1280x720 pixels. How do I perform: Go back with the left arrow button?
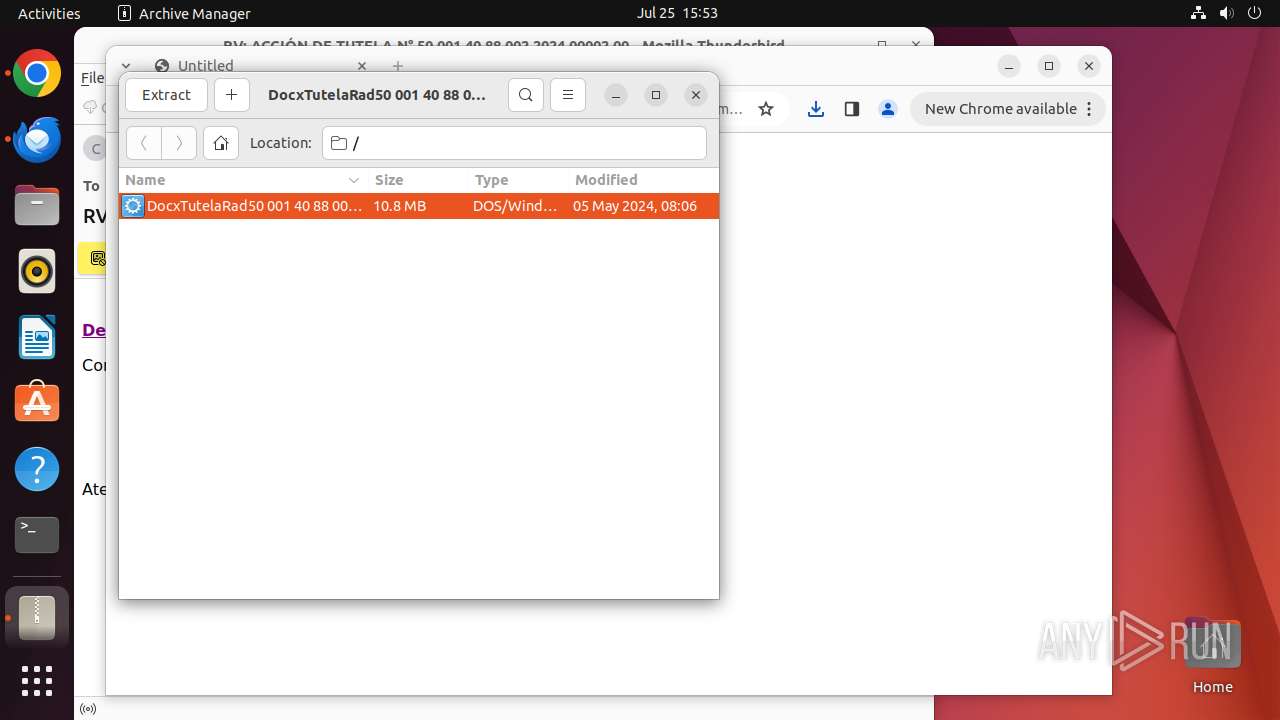pyautogui.click(x=144, y=143)
